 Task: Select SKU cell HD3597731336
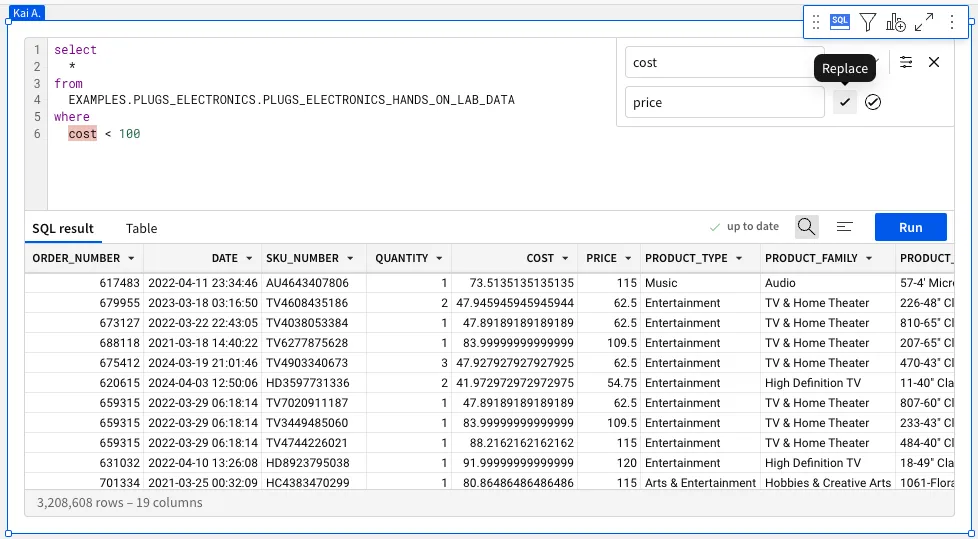tap(314, 382)
